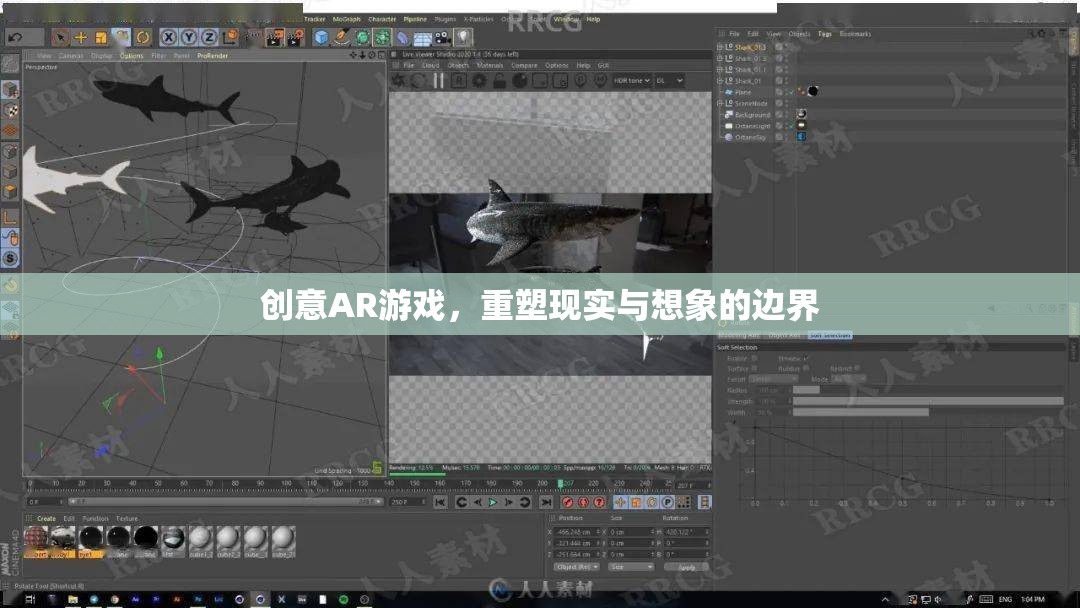Open Live Viewer Compare menu
Image resolution: width=1080 pixels, height=608 pixels.
(524, 65)
